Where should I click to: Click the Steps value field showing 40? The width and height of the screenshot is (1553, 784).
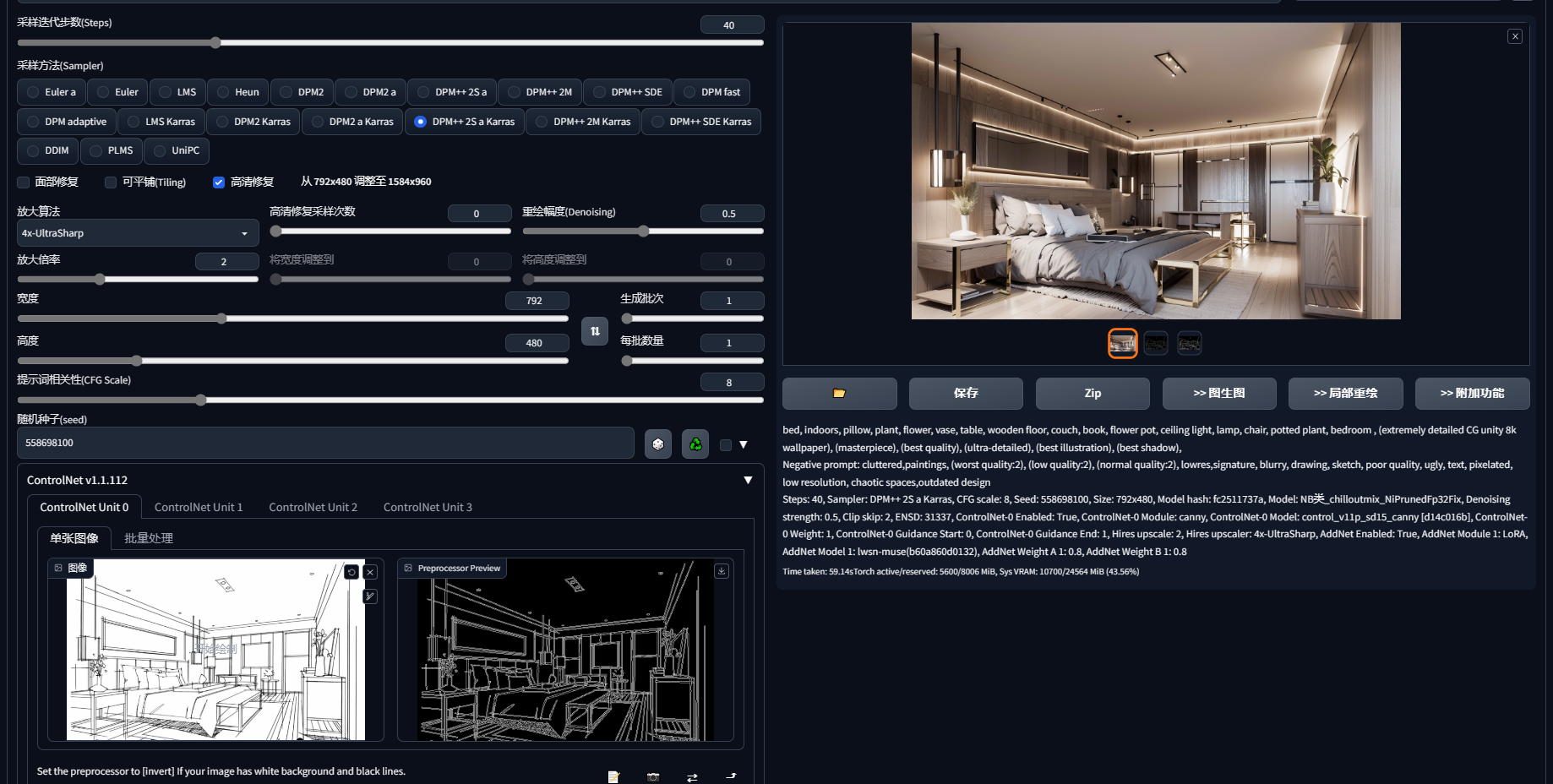click(732, 24)
